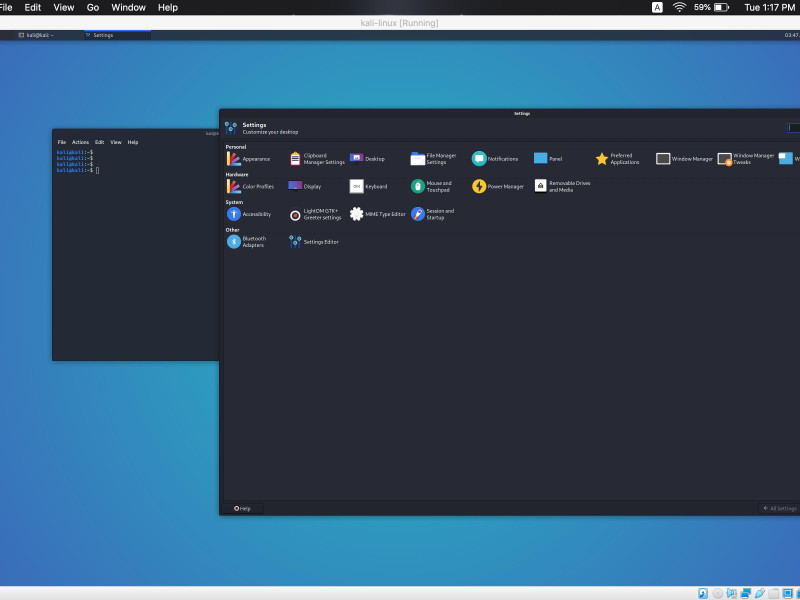Open the VirtualBox View menu

[64, 7]
